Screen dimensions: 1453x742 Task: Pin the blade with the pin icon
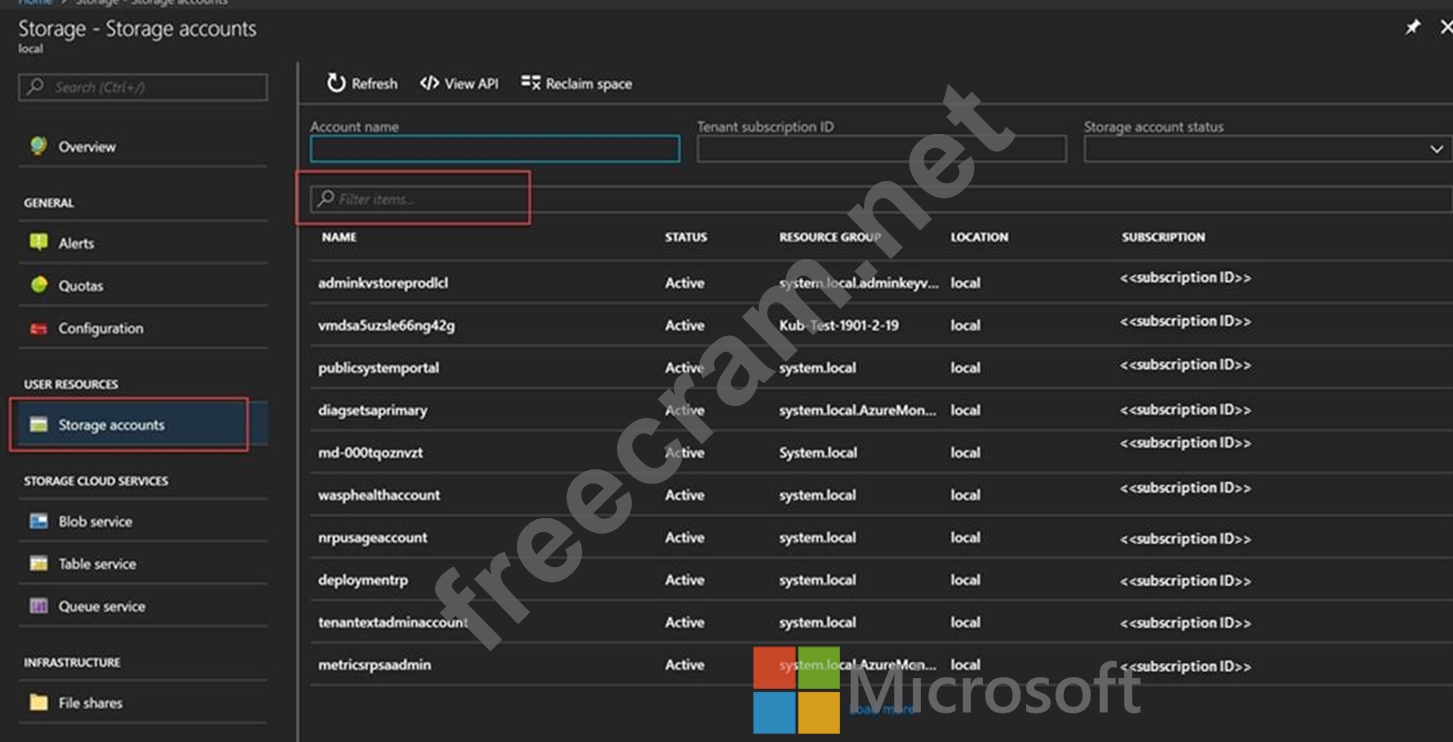point(1413,27)
